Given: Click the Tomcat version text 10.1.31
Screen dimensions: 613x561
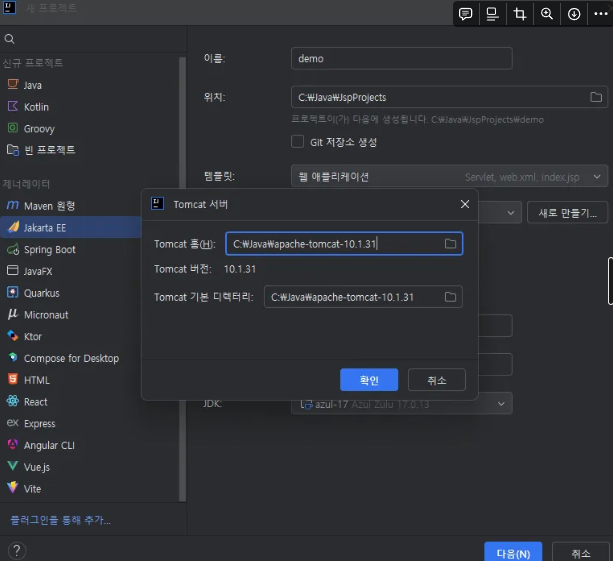Looking at the screenshot, I should click(x=240, y=269).
